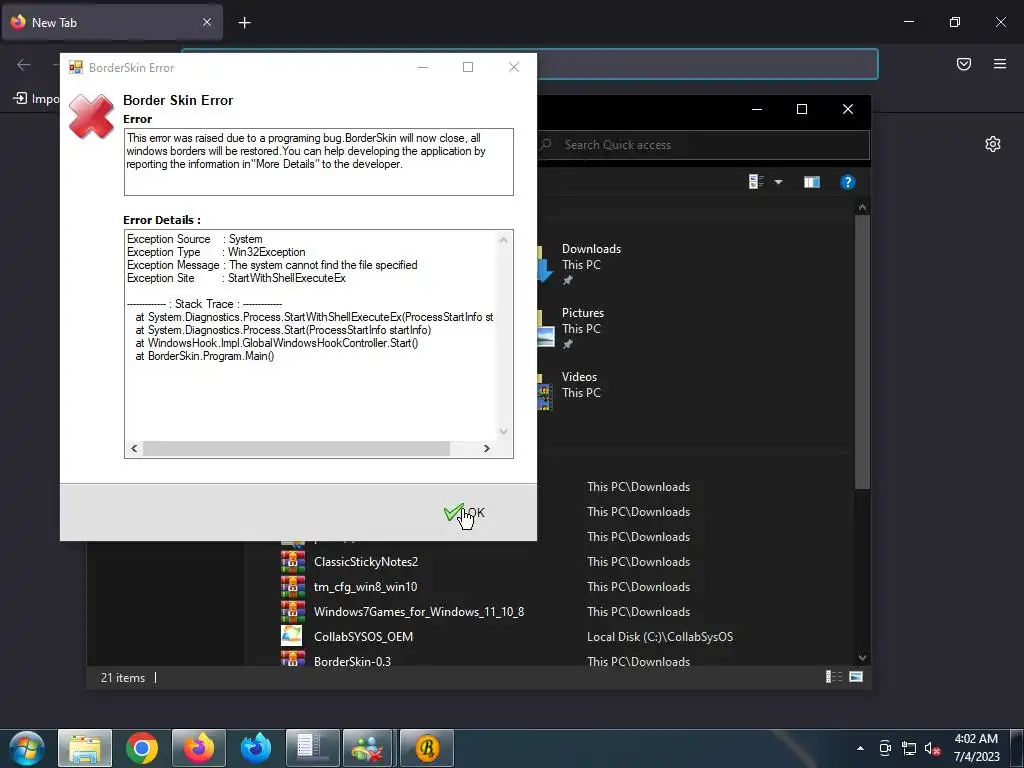Click the File Explorer vertical scrollbar thumb

point(862,351)
